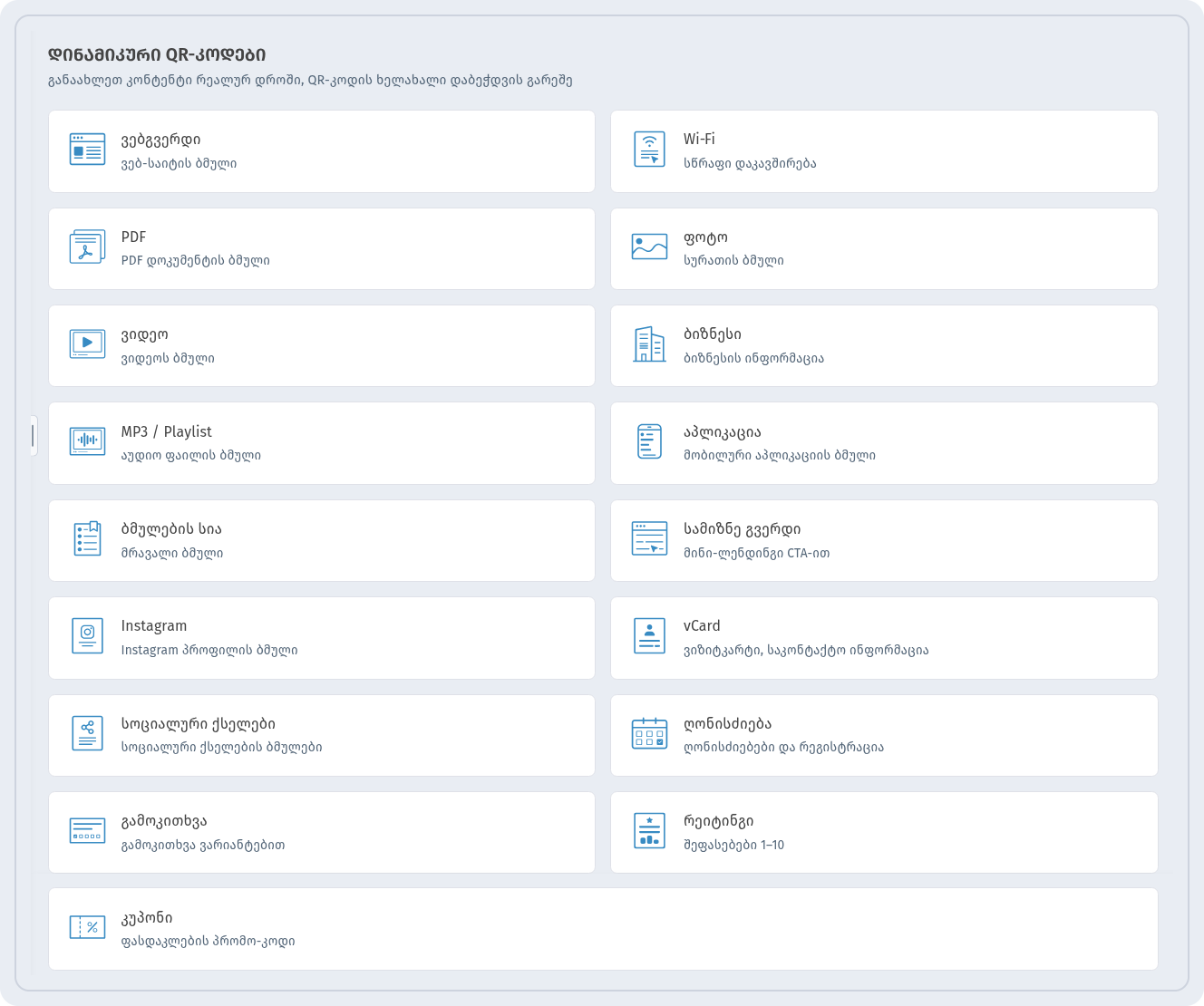Click the event calendar icon
Screen dimensions: 1204x1006
pyautogui.click(x=649, y=733)
